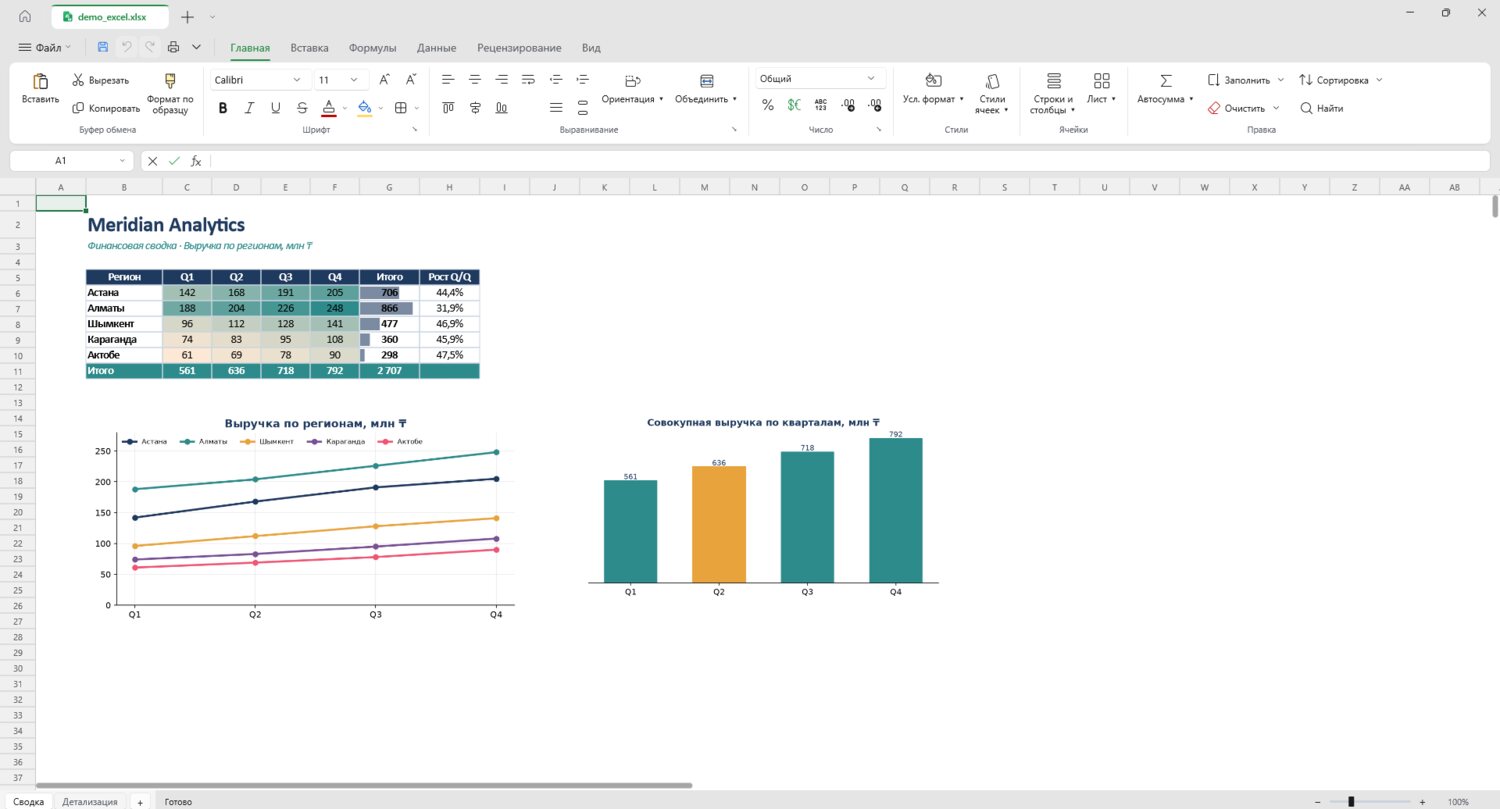This screenshot has height=809, width=1500.
Task: Apply percent number format
Action: [x=768, y=105]
